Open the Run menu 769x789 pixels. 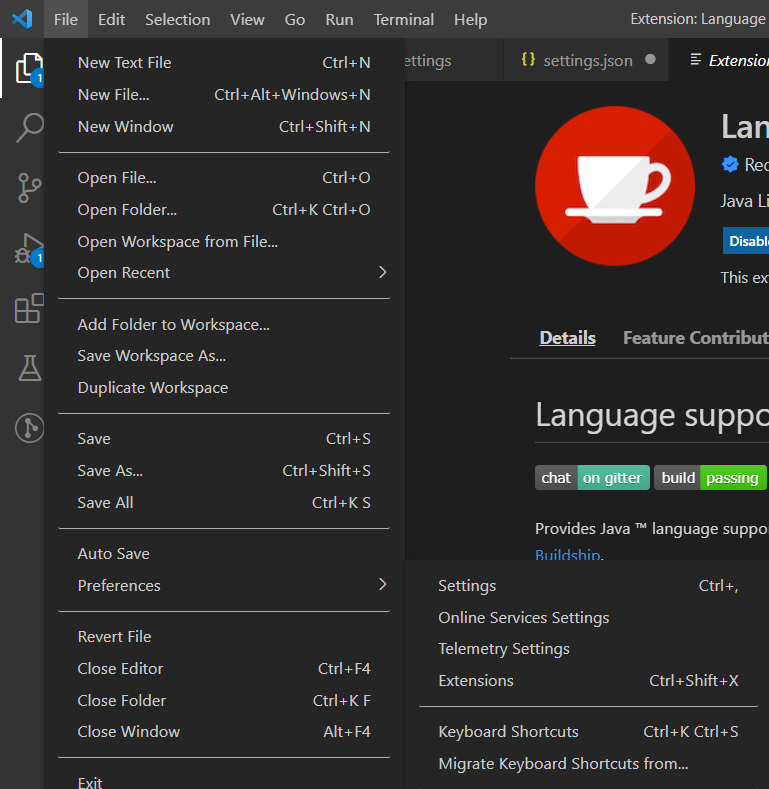click(x=339, y=19)
